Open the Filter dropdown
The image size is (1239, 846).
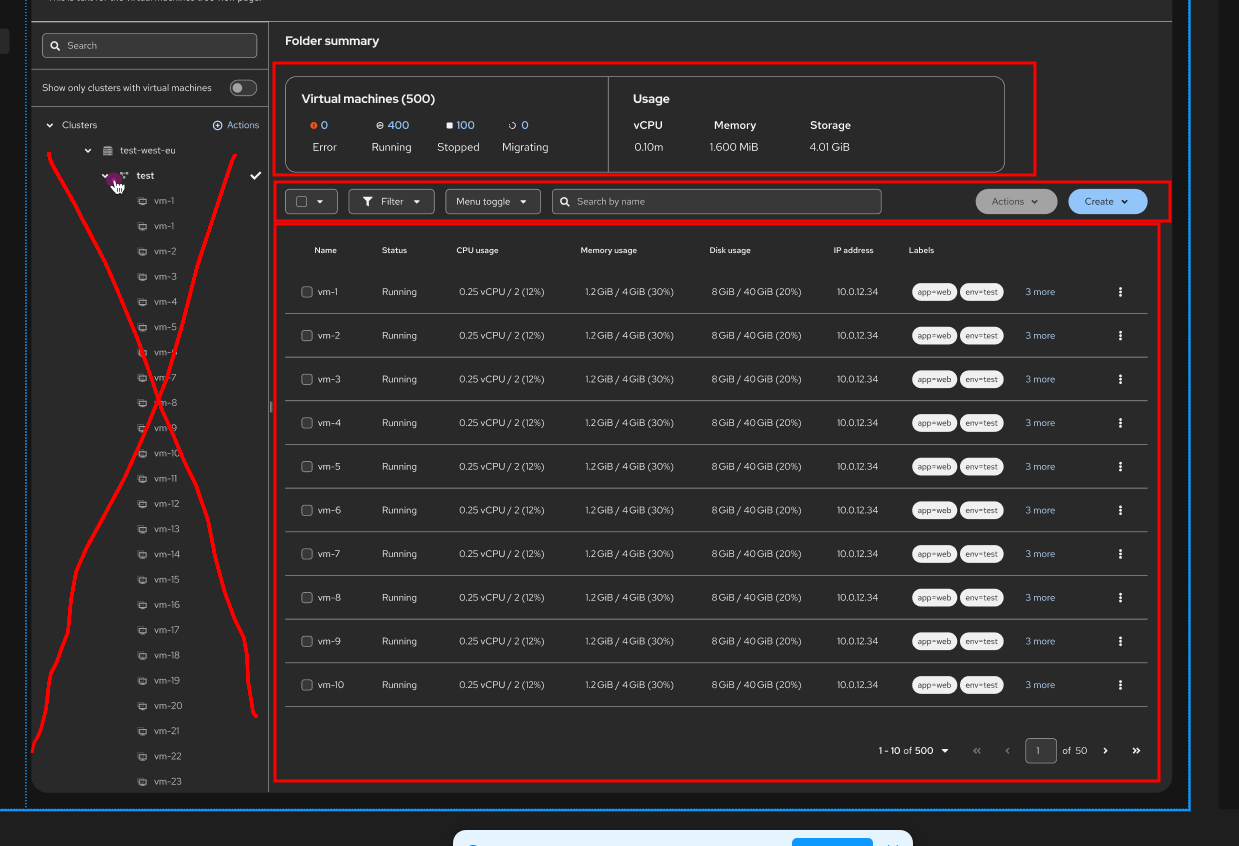click(x=392, y=202)
